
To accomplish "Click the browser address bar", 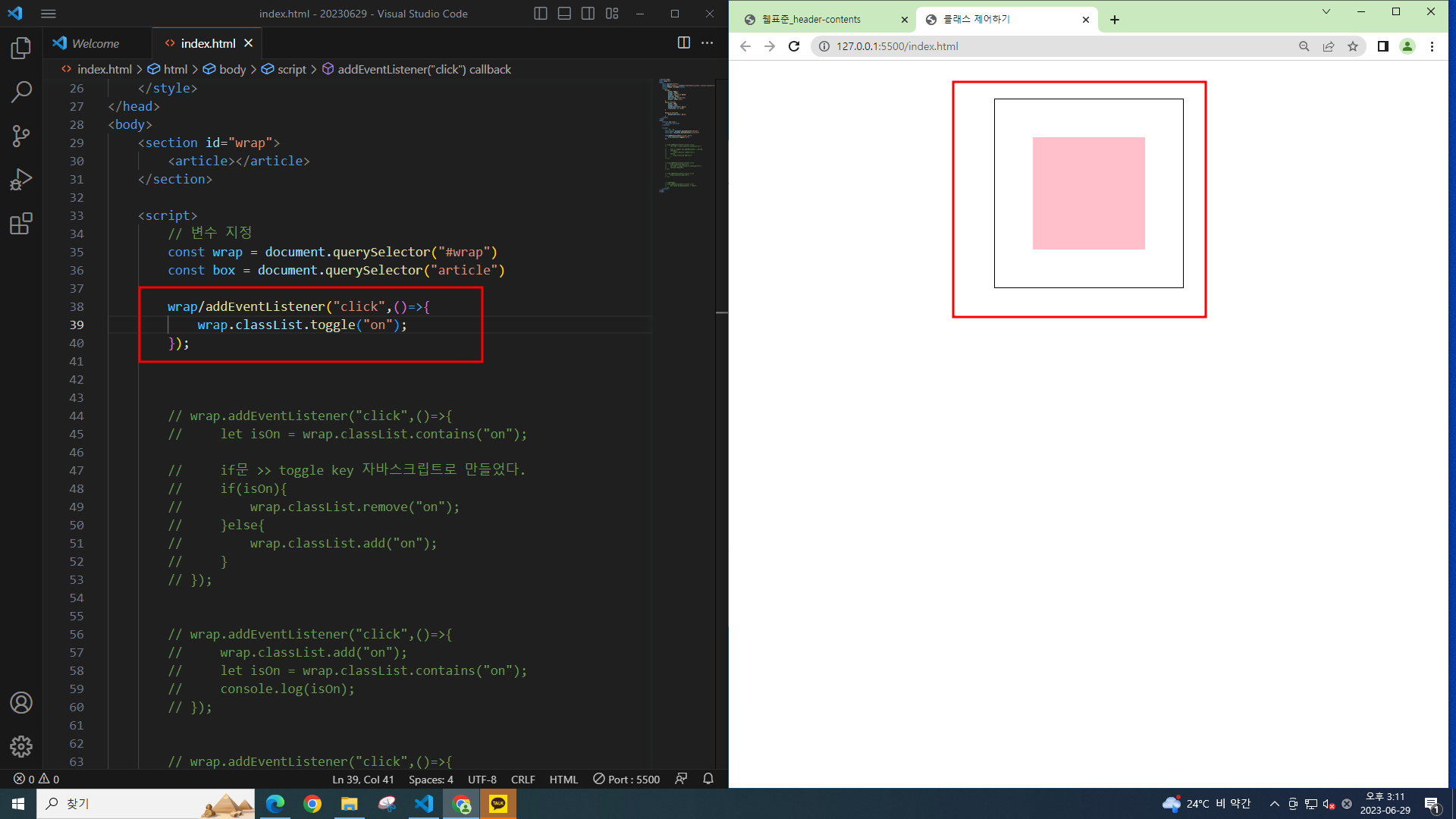I will coord(1062,46).
